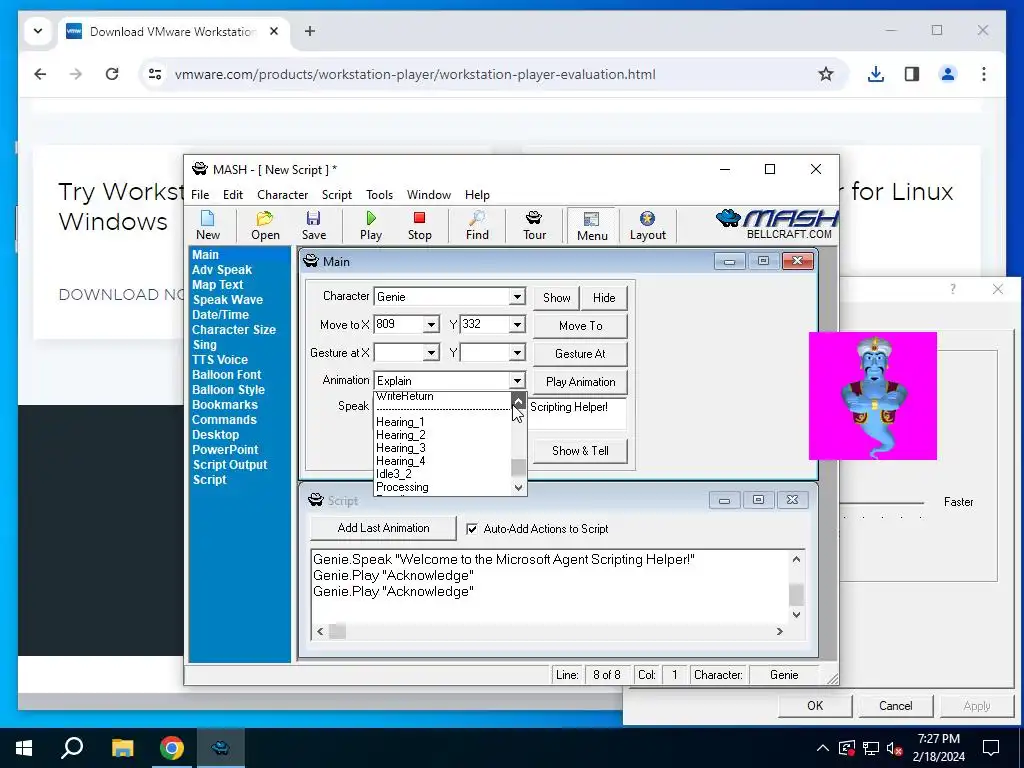Bookmark this page with the star icon
The image size is (1024, 768).
tap(825, 74)
